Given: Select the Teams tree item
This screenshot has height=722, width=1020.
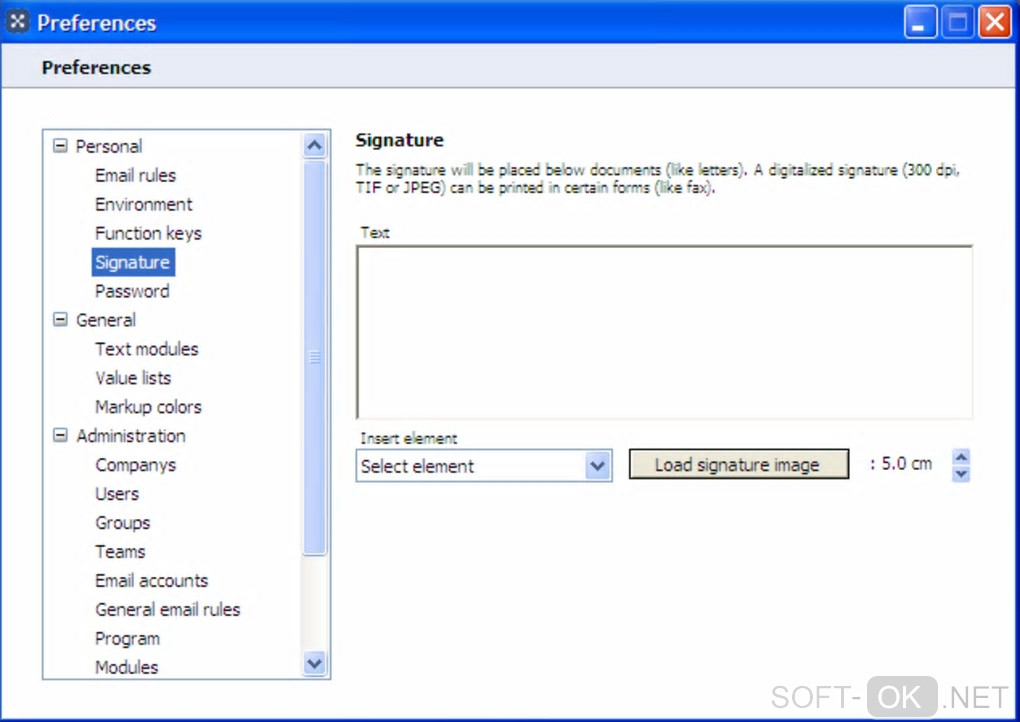Looking at the screenshot, I should coord(120,552).
